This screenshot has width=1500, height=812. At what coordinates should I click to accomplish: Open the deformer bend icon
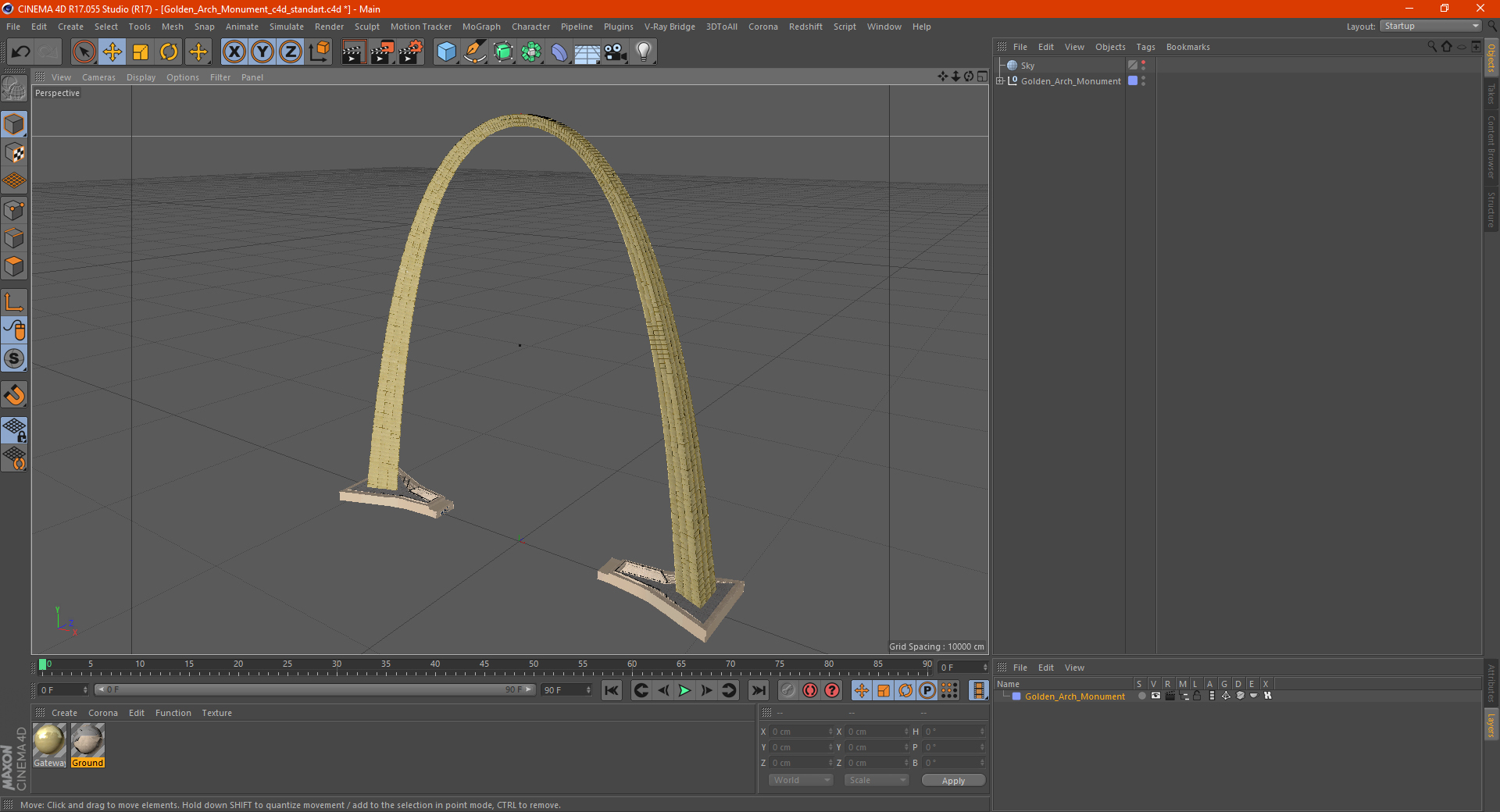(x=559, y=52)
